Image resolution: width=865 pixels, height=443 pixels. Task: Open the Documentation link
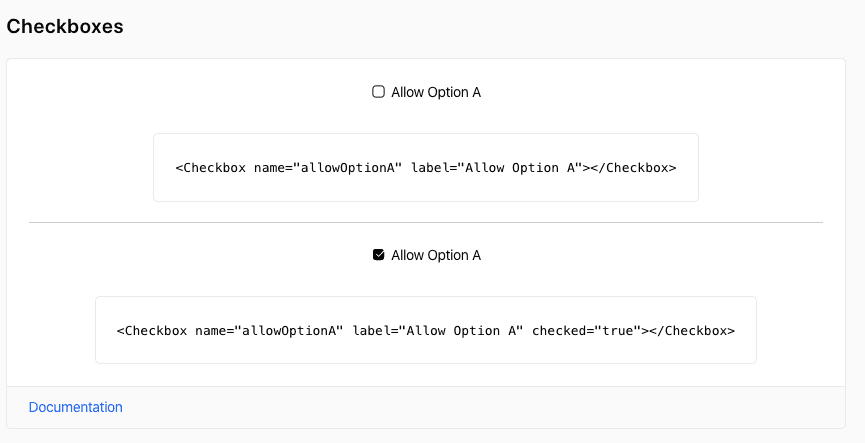(75, 407)
